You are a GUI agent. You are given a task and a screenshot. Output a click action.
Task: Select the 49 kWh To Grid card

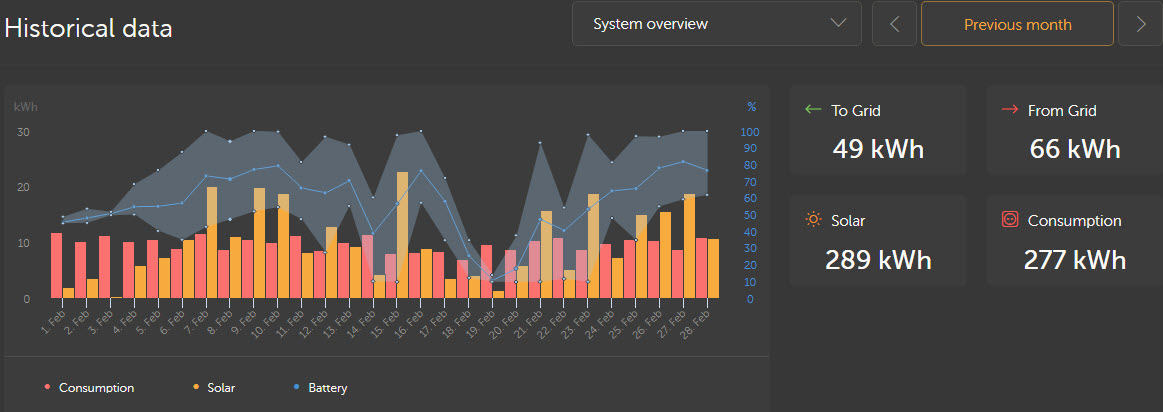878,131
